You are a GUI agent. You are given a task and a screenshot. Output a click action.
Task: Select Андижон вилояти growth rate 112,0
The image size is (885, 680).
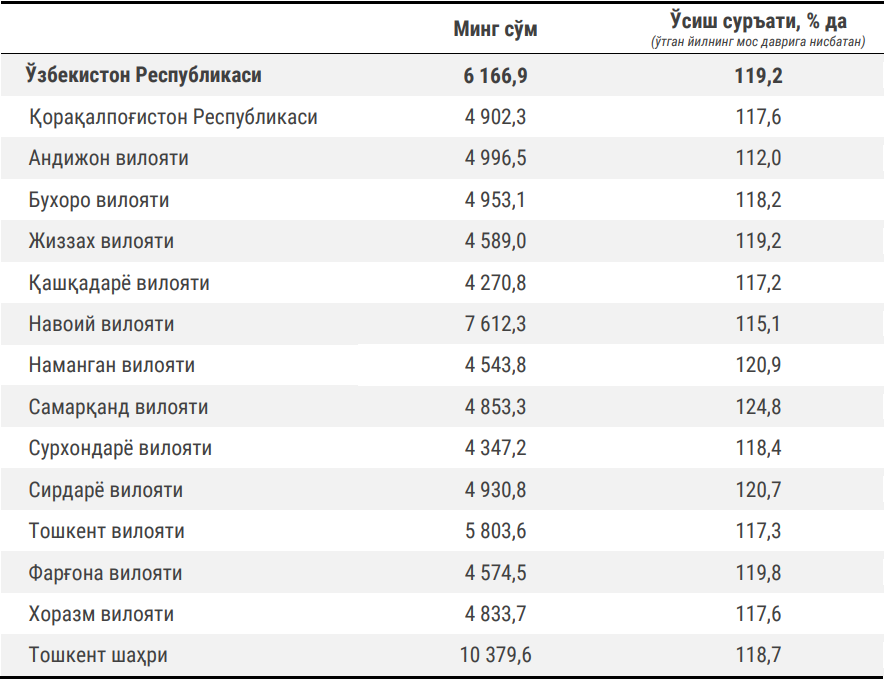pos(758,158)
